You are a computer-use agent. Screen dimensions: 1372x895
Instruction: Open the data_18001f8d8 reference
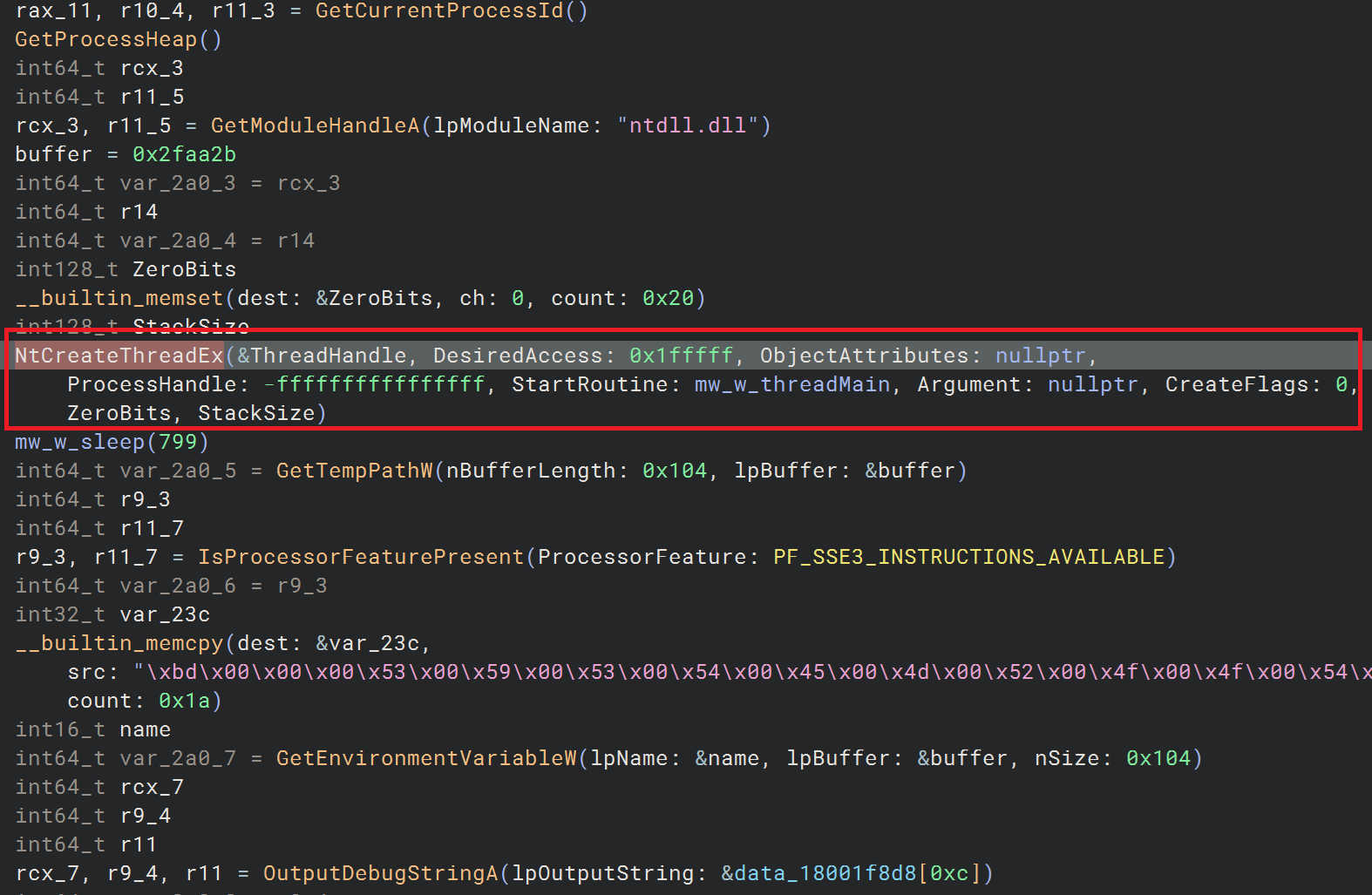click(x=825, y=873)
